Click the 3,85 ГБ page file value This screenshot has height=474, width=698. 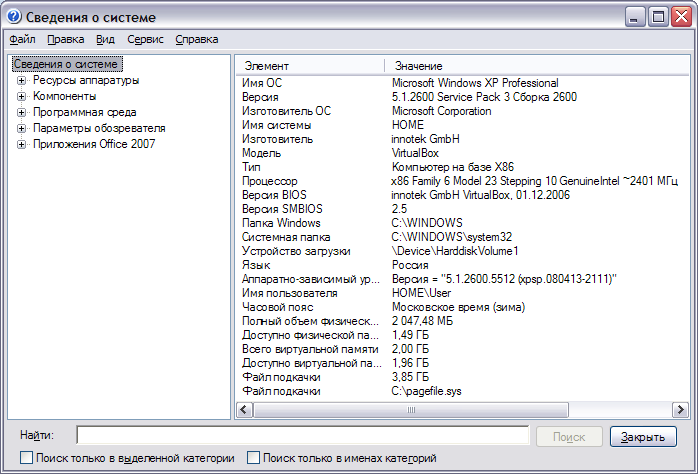[x=410, y=377]
